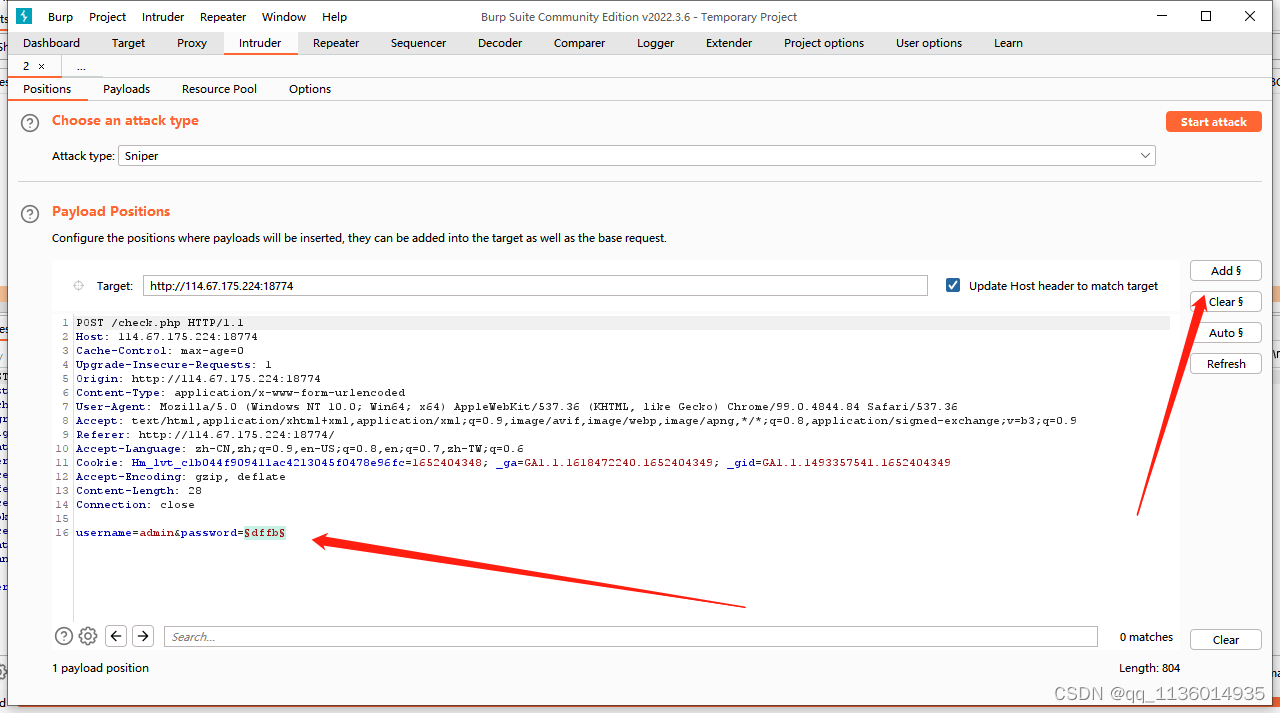
Task: Switch to the Extender tab
Action: point(729,43)
